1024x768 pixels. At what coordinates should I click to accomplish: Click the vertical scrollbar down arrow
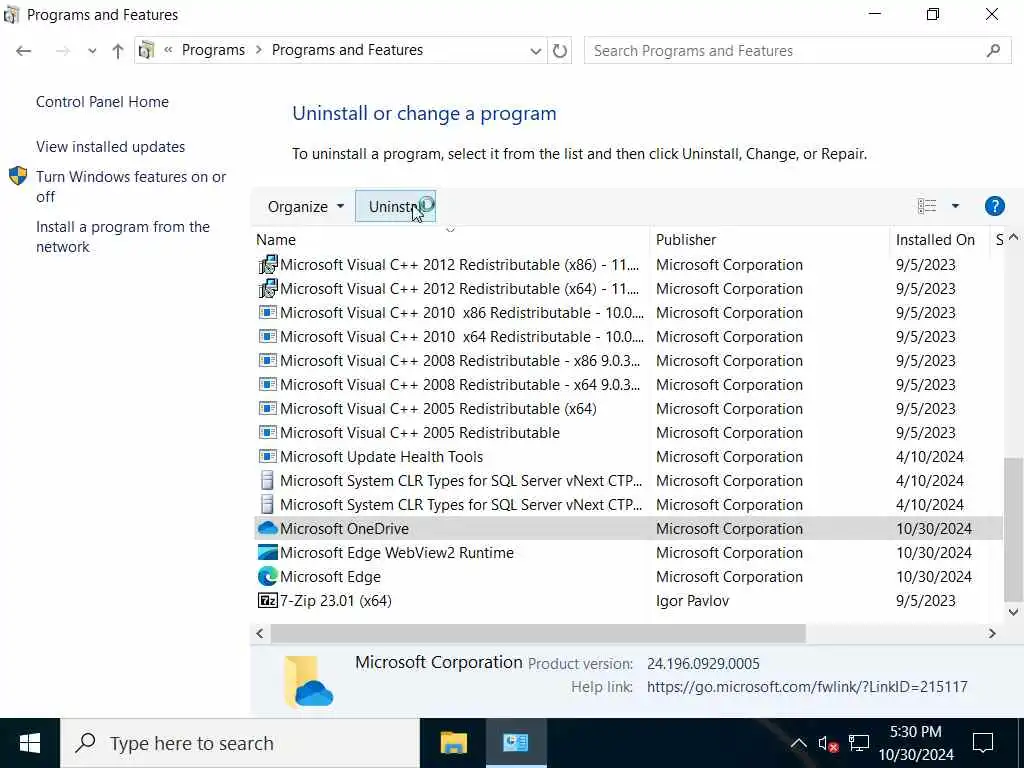[1013, 612]
